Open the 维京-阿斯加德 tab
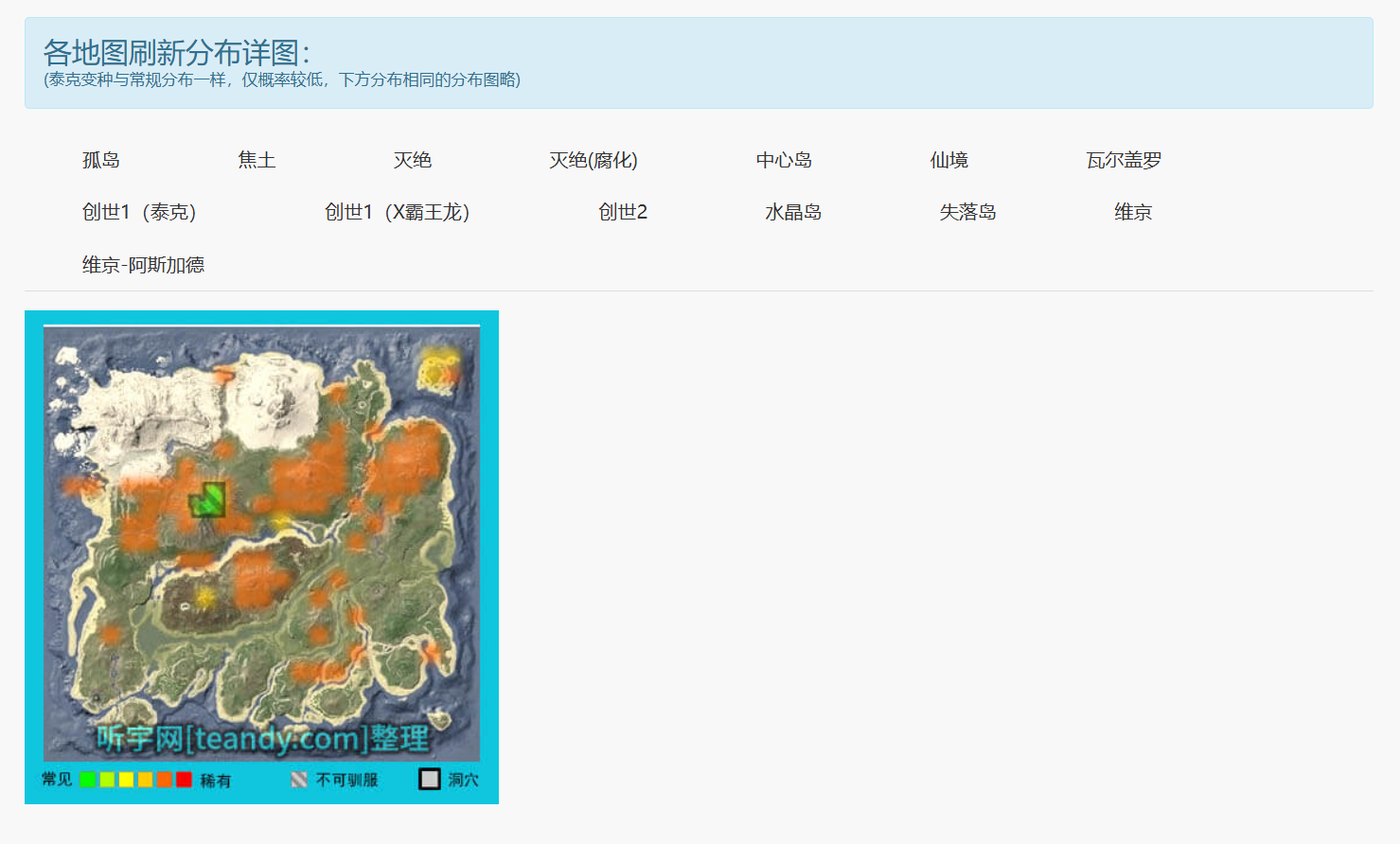This screenshot has height=844, width=1400. pos(143,265)
